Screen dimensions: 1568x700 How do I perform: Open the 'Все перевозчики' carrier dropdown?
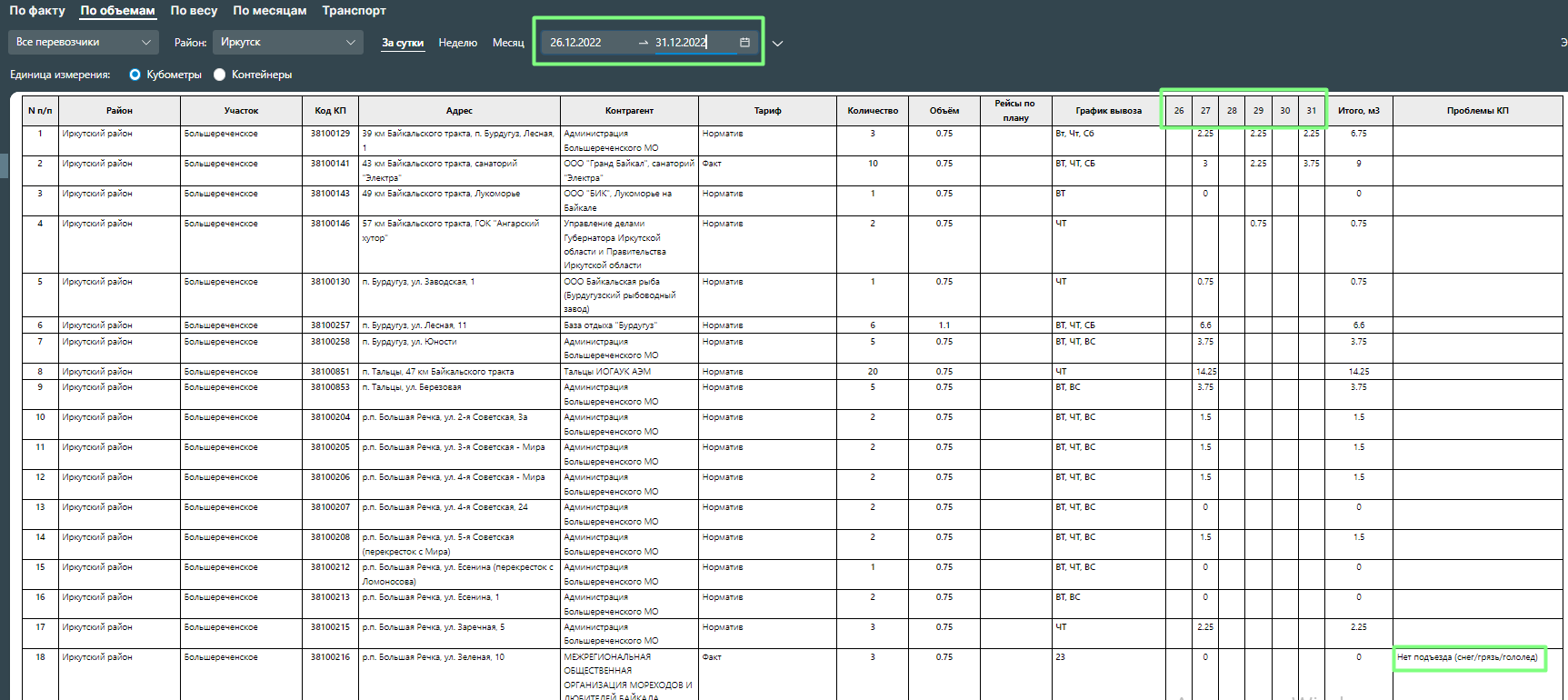[x=83, y=42]
